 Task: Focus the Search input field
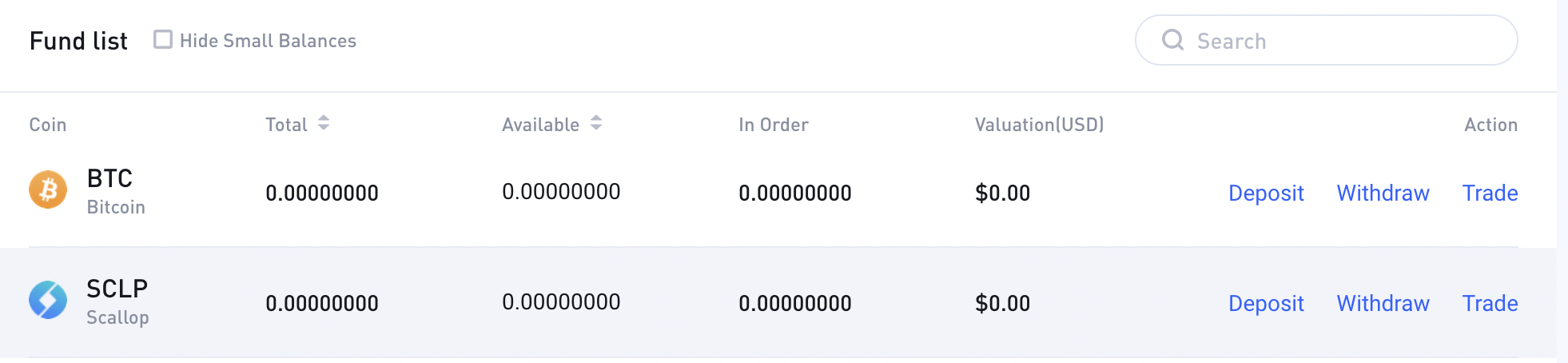point(1327,40)
